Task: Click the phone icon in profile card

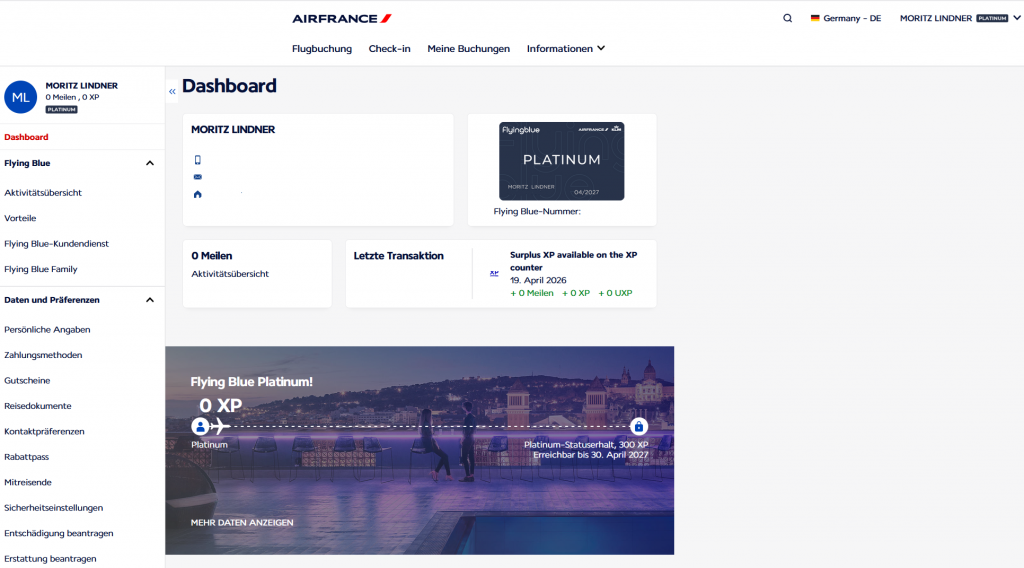Action: (x=198, y=160)
